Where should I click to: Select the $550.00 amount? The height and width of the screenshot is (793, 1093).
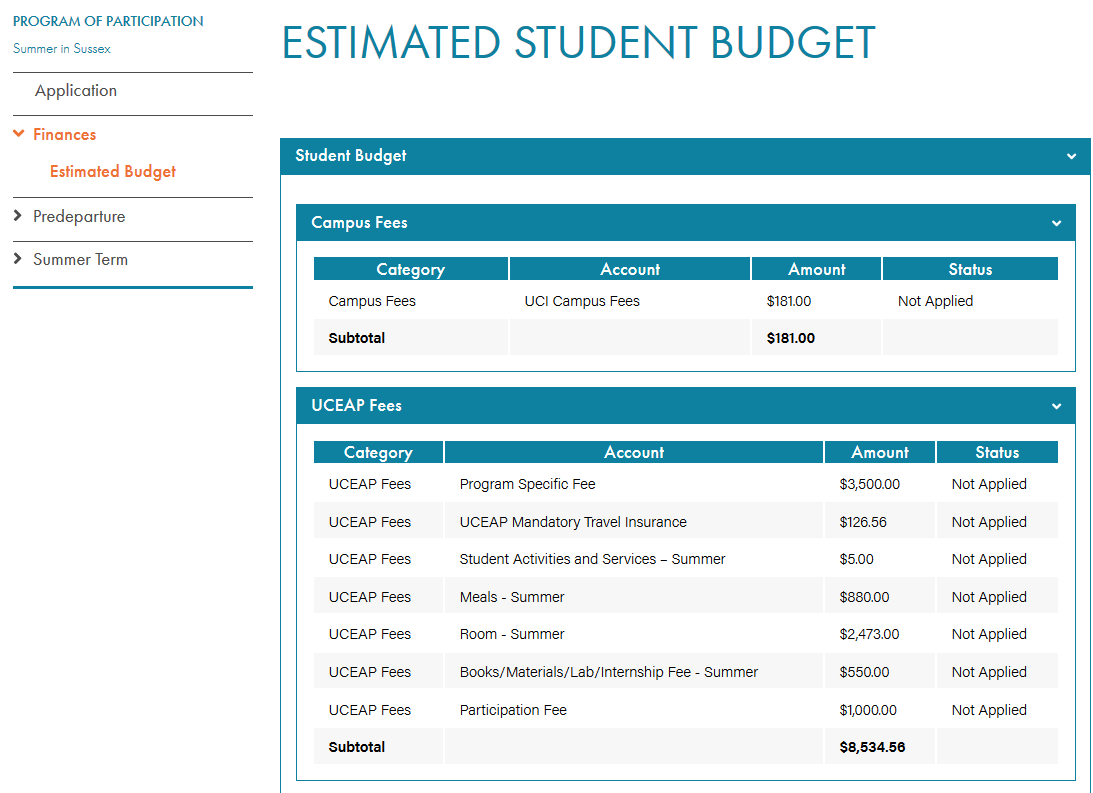[x=864, y=672]
